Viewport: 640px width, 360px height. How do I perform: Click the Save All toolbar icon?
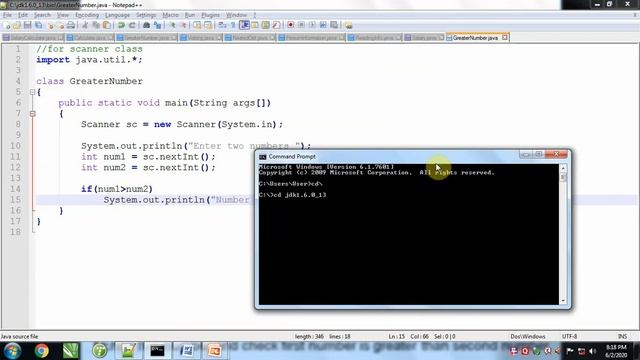coord(38,25)
